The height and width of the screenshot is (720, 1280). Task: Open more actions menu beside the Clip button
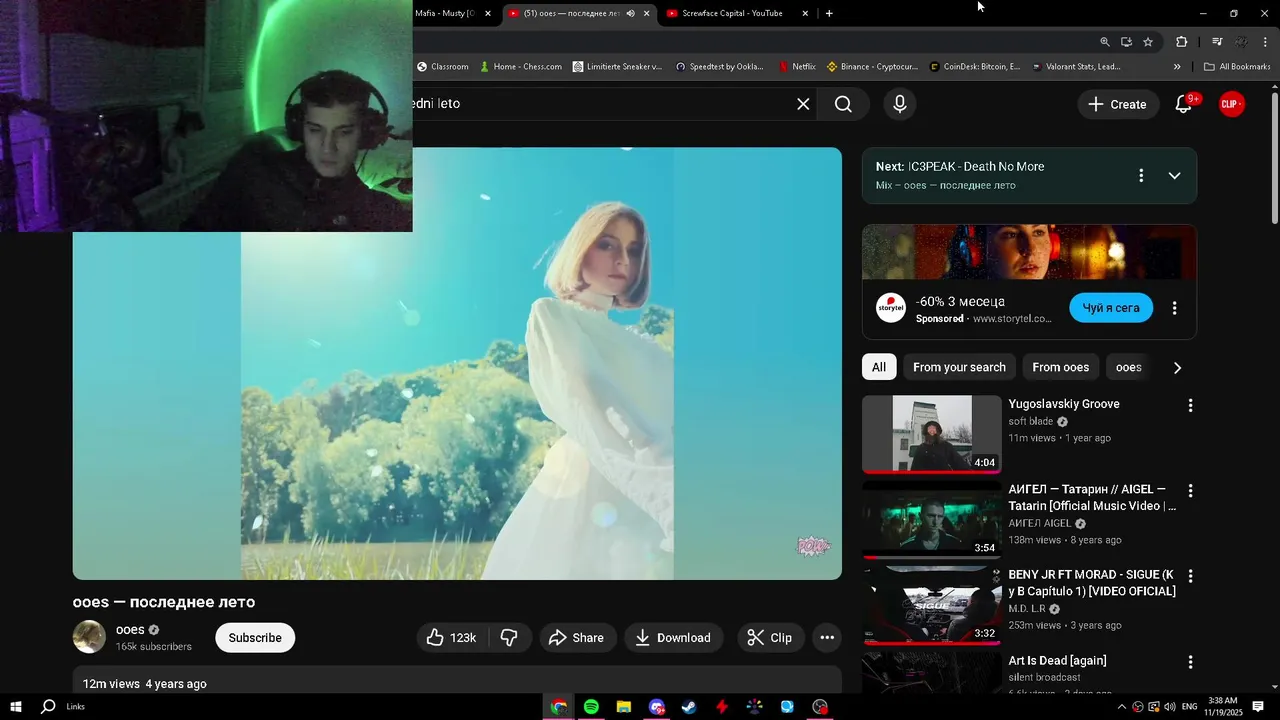point(827,638)
